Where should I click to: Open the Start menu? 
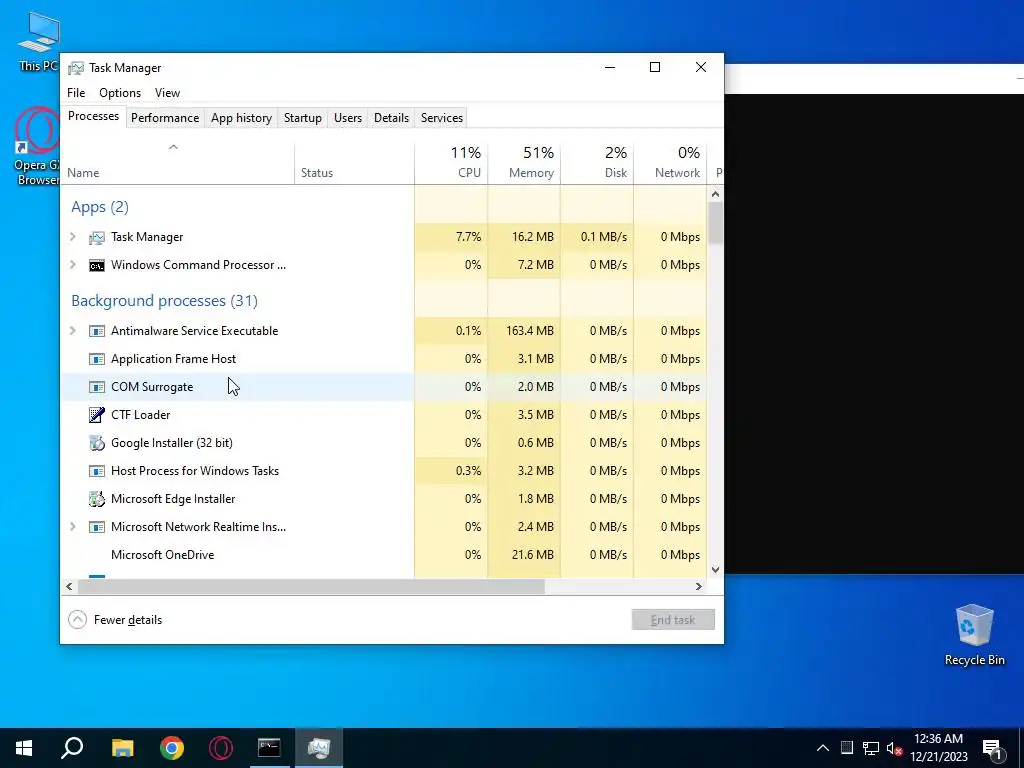click(x=24, y=748)
